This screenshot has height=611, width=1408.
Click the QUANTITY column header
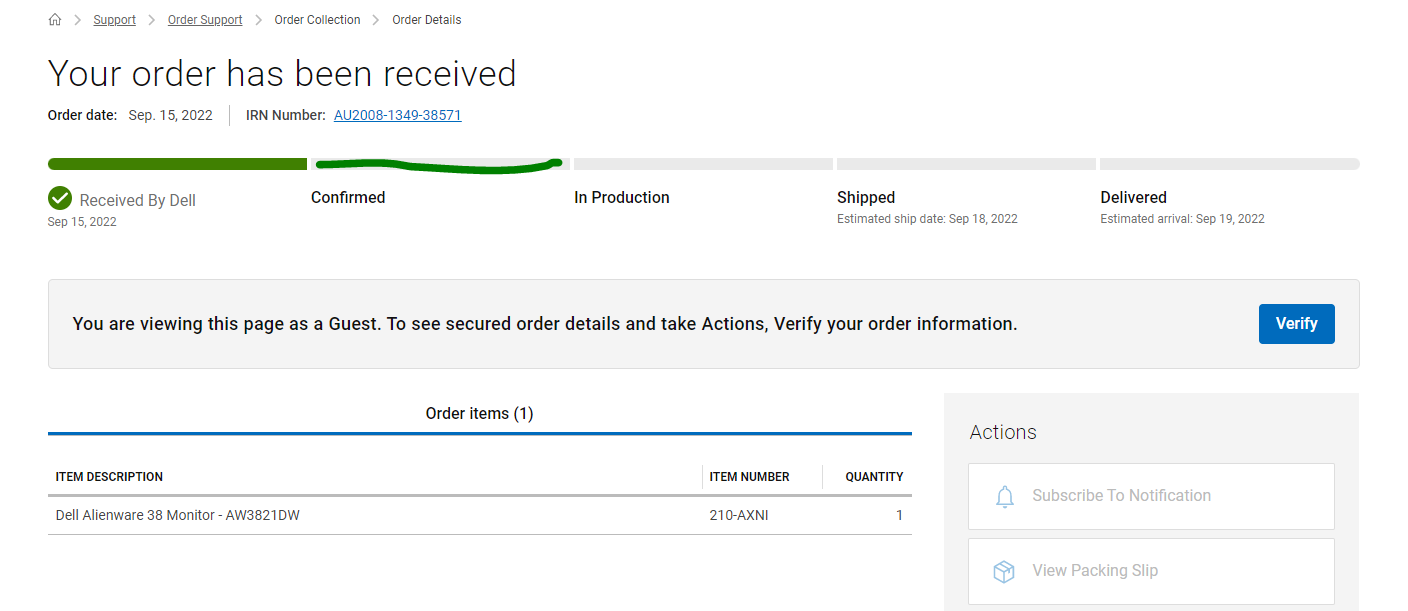(x=874, y=477)
